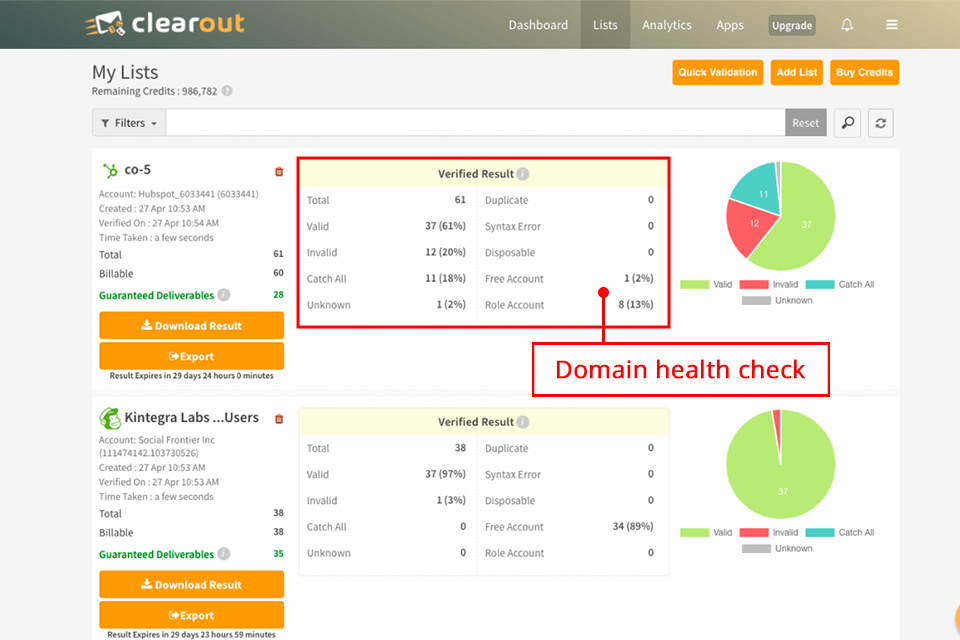Toggle Unknown legend swatch in Kintegra chart
This screenshot has width=960, height=640.
click(756, 548)
